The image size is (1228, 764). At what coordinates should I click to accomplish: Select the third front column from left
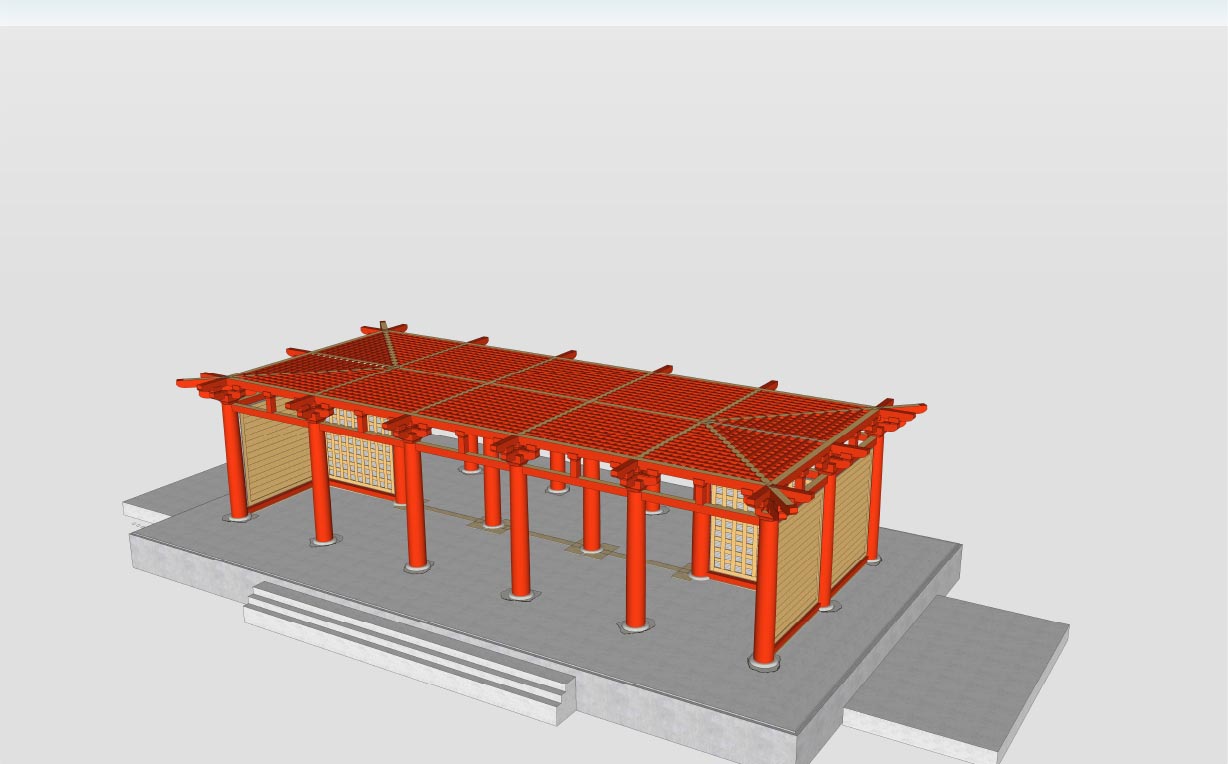(416, 510)
